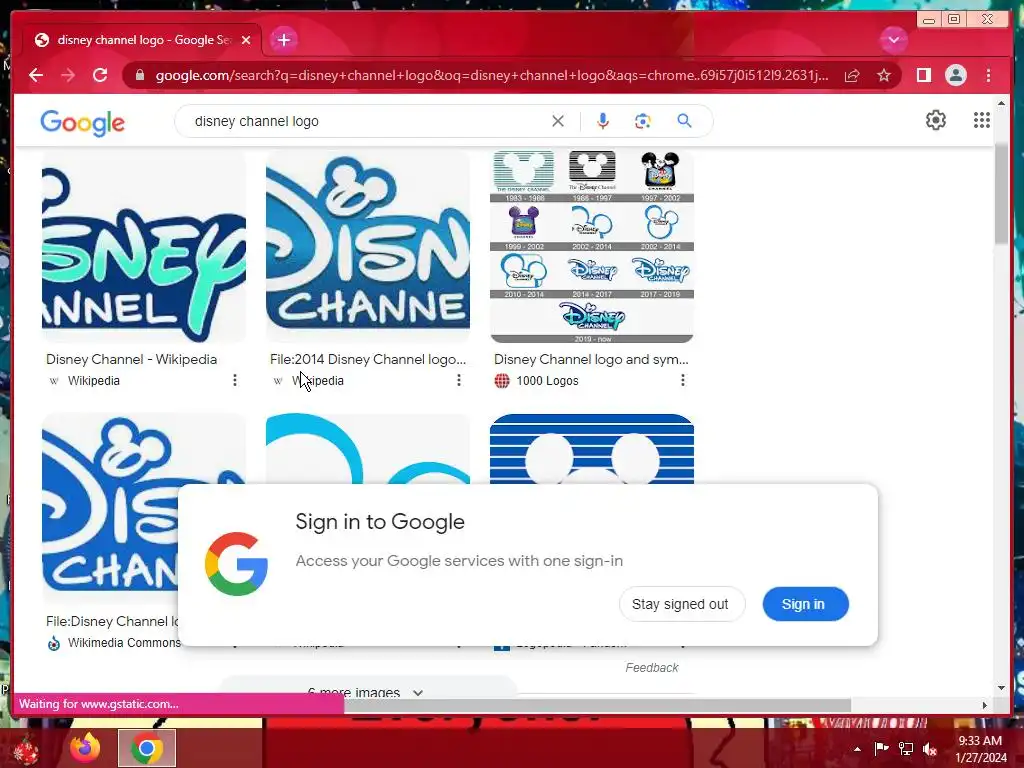Open Chrome three-dot menu
The height and width of the screenshot is (768, 1024).
click(x=989, y=75)
